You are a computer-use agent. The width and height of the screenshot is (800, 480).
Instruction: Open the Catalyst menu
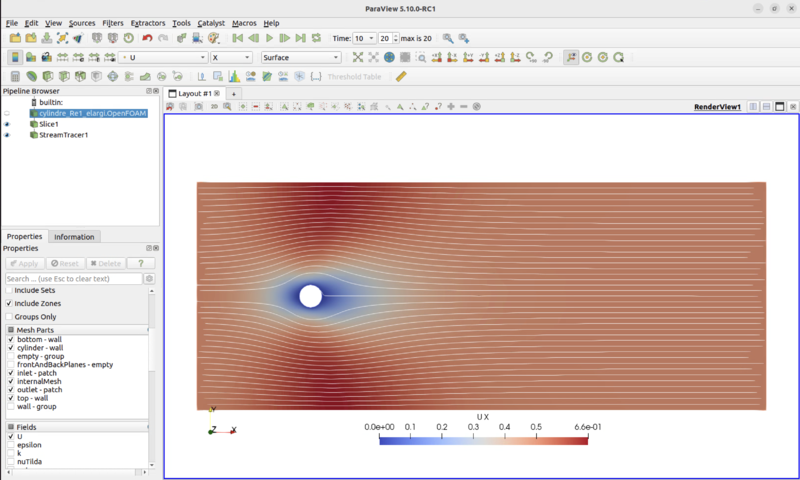pos(211,23)
